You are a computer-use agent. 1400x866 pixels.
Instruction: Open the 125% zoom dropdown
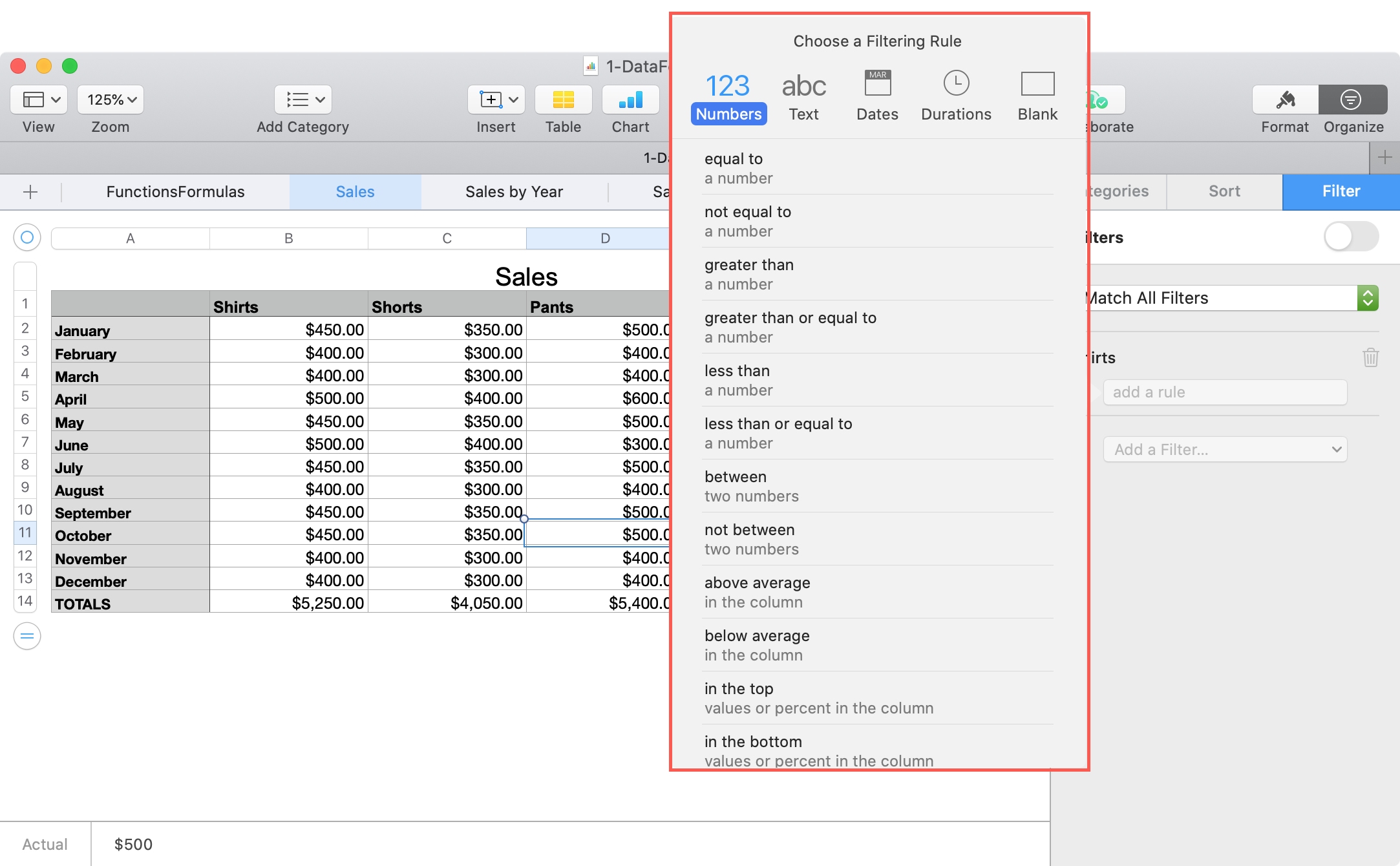coord(111,100)
